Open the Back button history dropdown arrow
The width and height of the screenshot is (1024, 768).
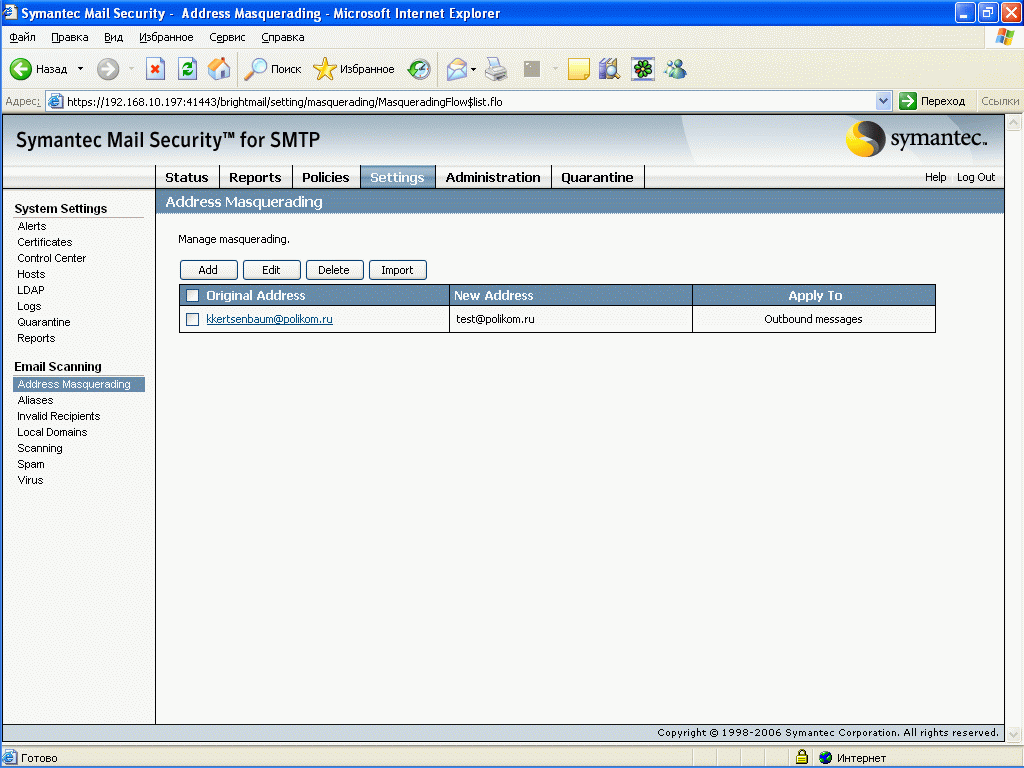pos(80,69)
